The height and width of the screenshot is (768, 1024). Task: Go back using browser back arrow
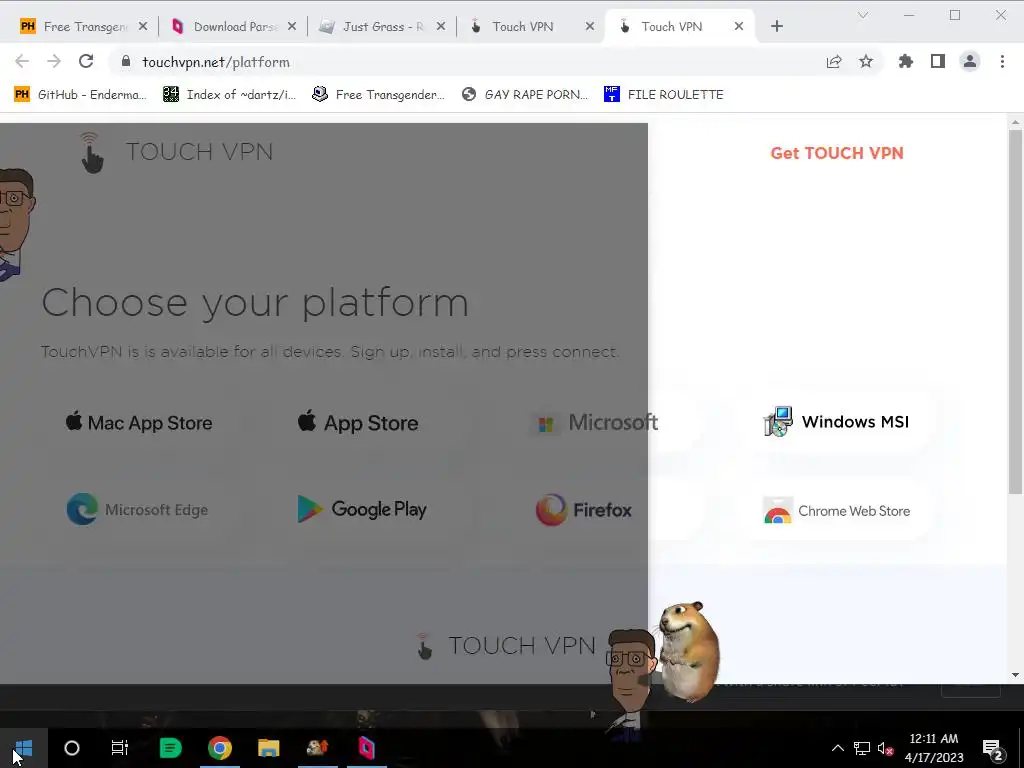click(22, 61)
